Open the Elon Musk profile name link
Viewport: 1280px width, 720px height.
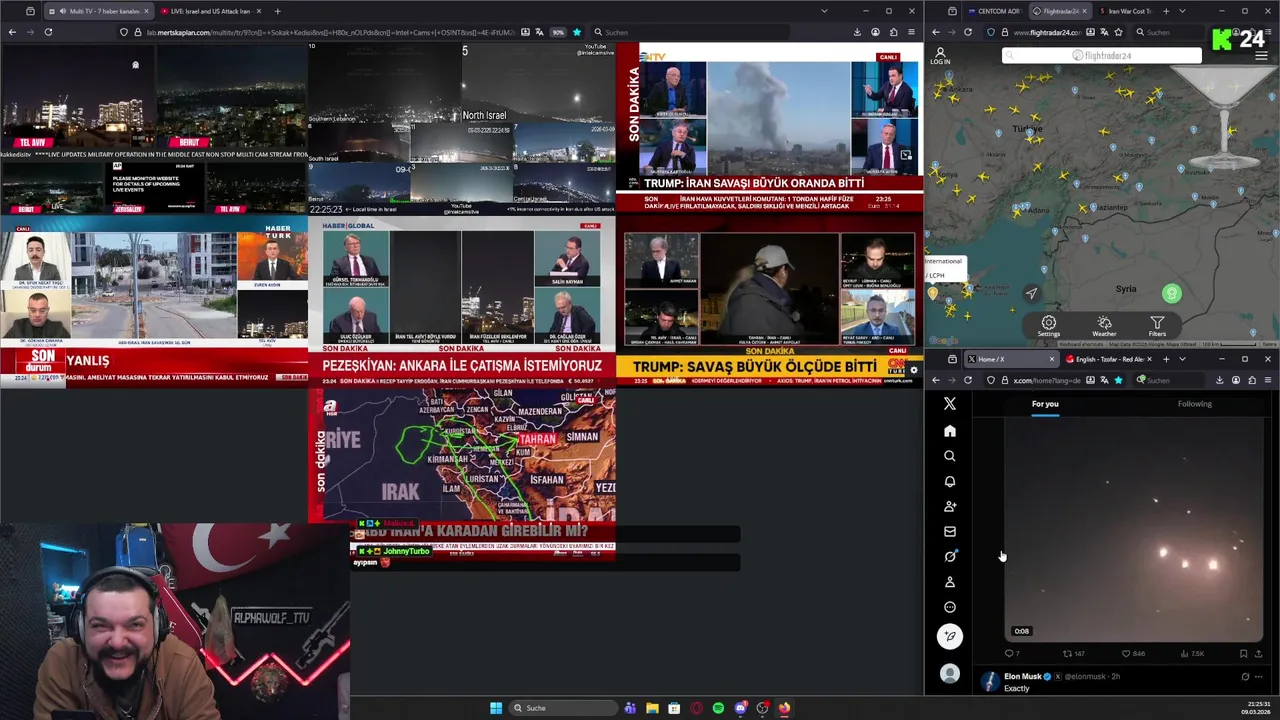point(1023,677)
